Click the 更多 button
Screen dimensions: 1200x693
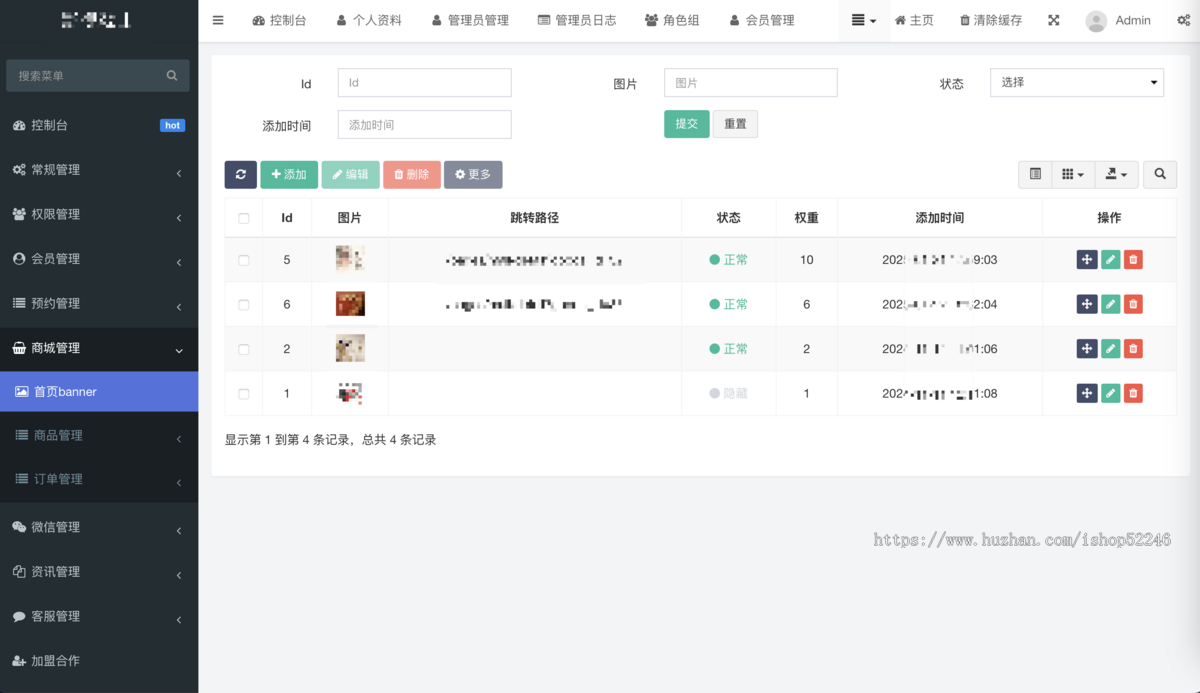point(473,174)
